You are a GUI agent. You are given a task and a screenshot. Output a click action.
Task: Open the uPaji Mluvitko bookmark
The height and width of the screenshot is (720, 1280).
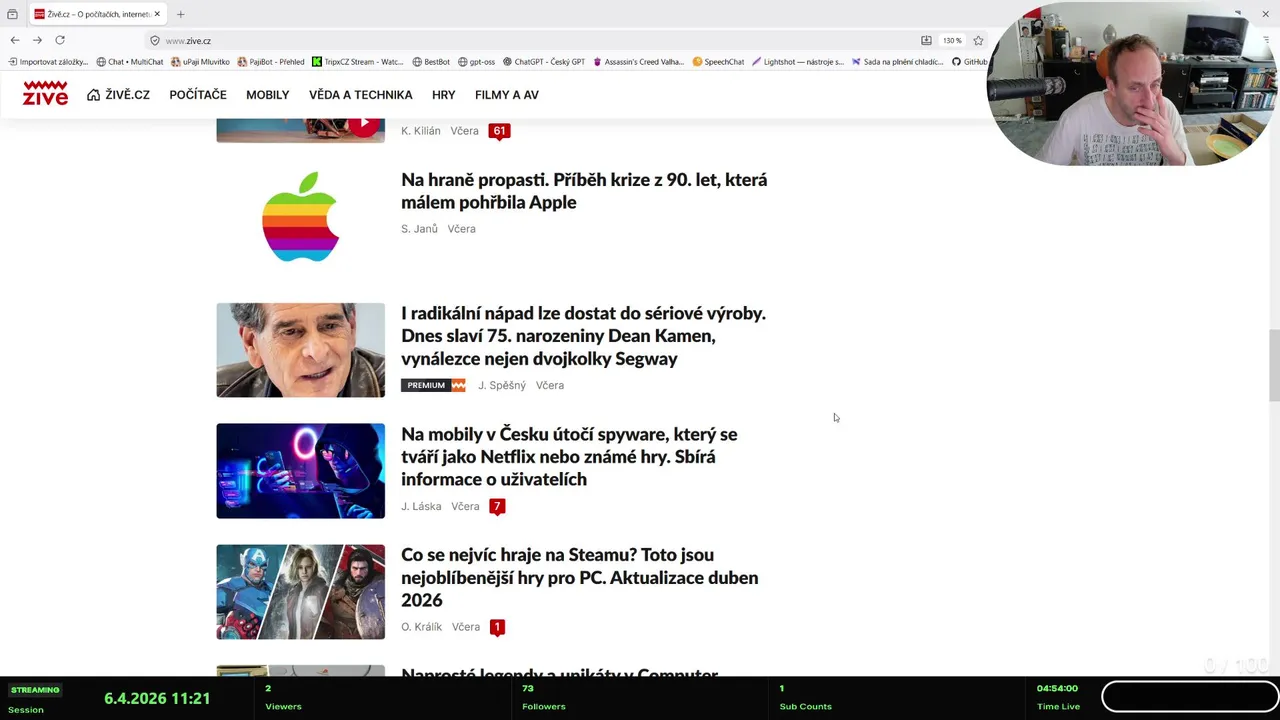[200, 62]
